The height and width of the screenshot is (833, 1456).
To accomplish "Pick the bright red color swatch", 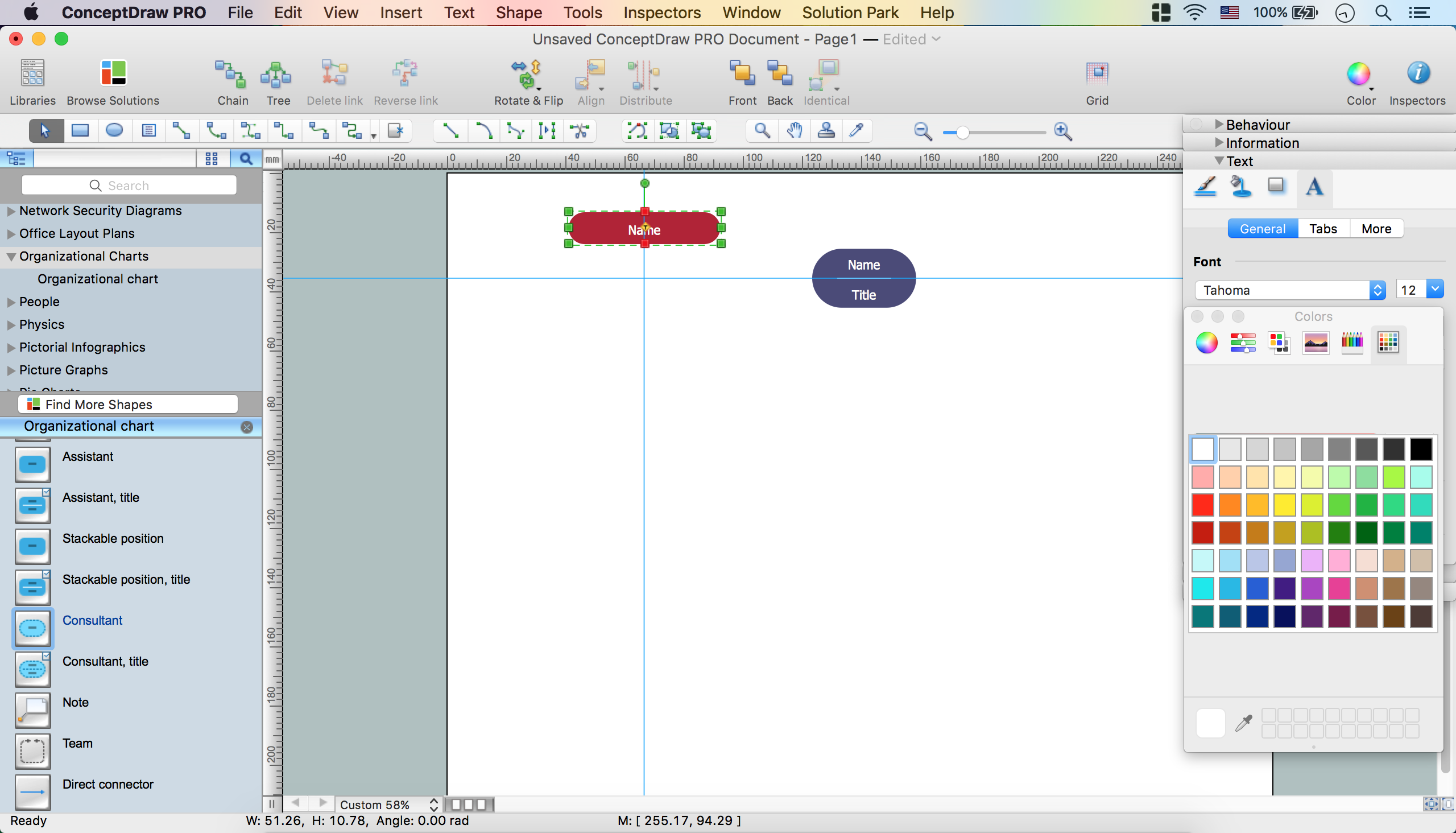I will point(1202,505).
